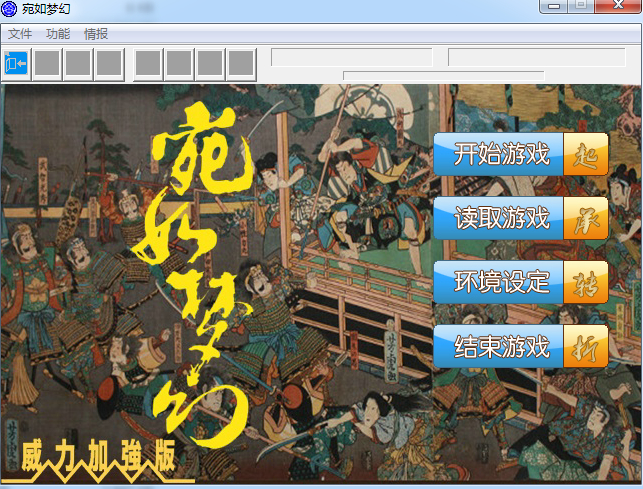Maximize the 宛如梦幻 window
This screenshot has width=643, height=489.
pos(581,6)
